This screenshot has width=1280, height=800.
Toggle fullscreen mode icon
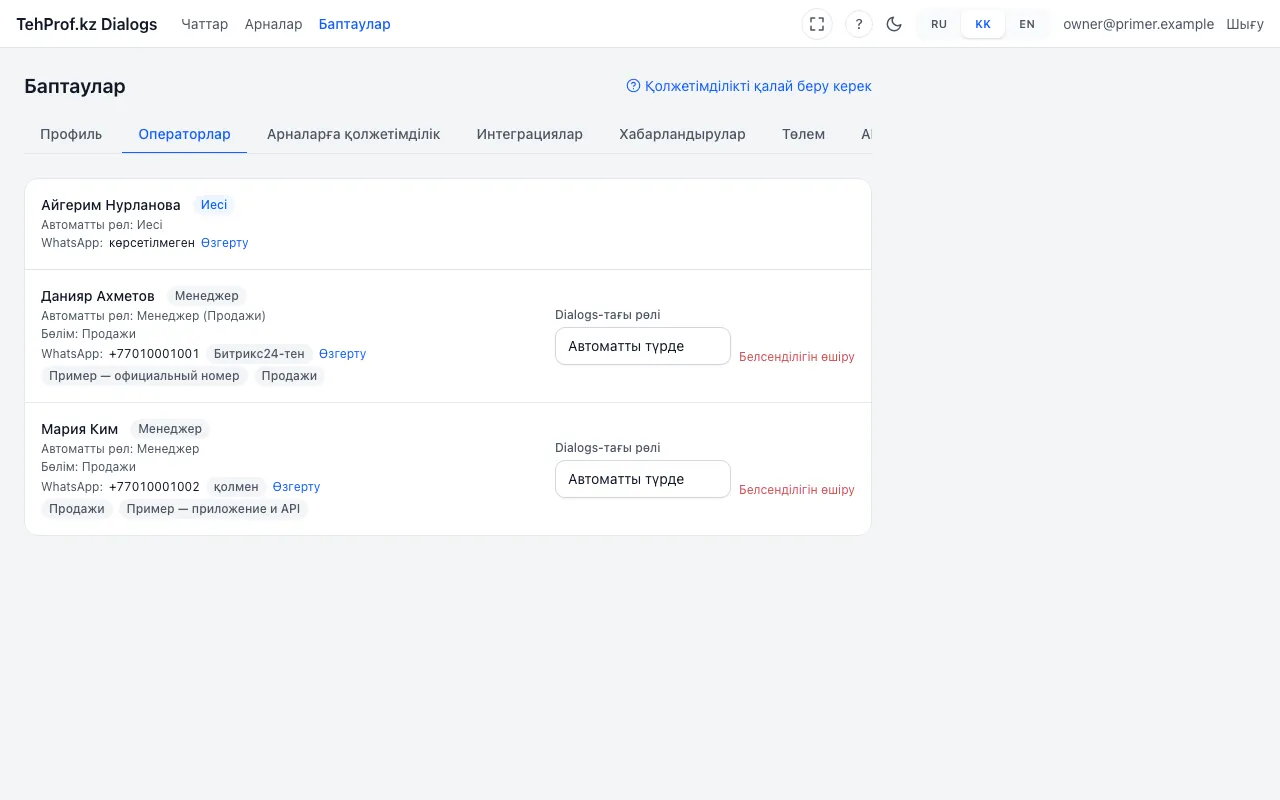[x=817, y=24]
